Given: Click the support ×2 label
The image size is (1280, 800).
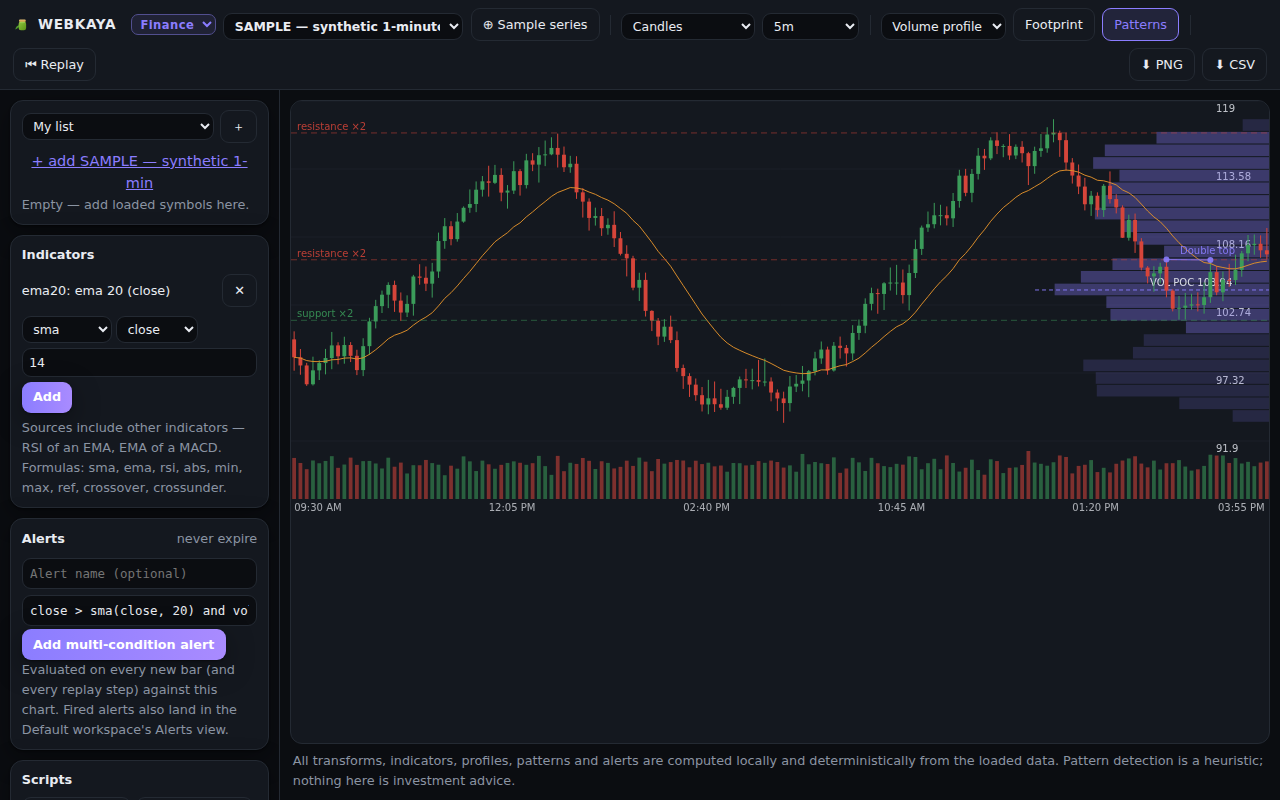Looking at the screenshot, I should 325,314.
